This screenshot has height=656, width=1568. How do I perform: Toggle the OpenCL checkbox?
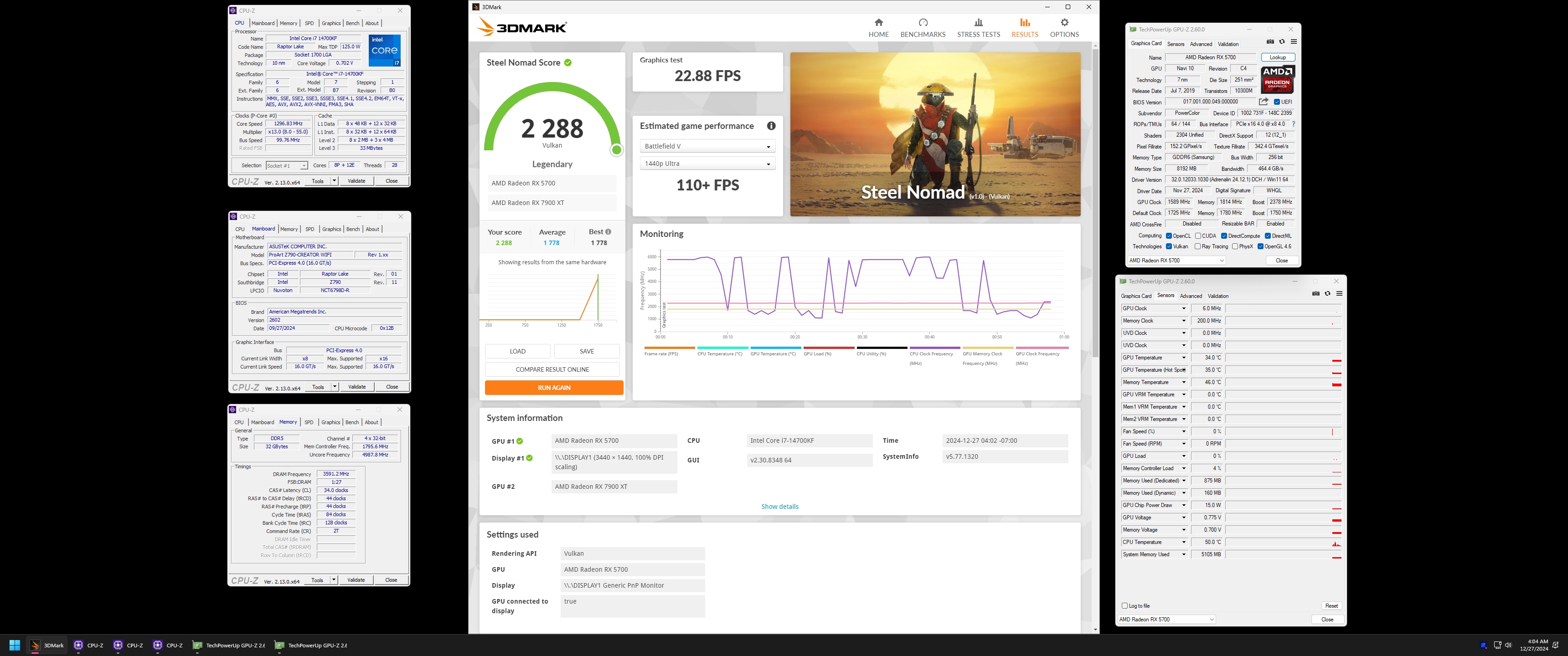(1169, 236)
